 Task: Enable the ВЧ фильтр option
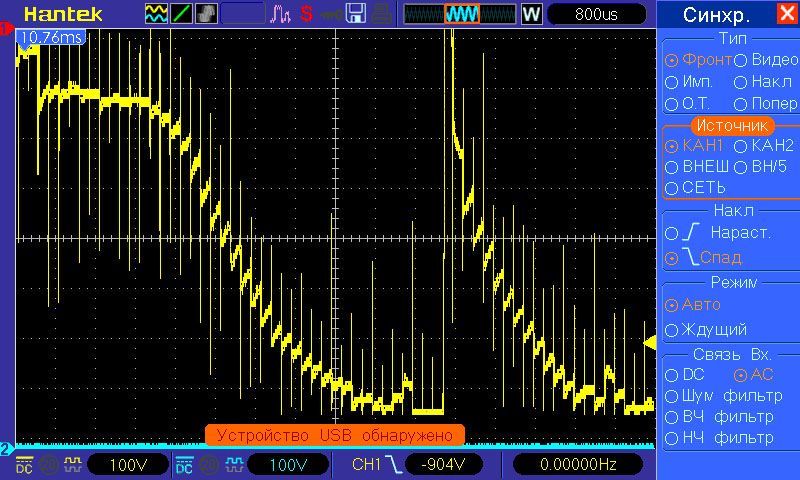(719, 417)
